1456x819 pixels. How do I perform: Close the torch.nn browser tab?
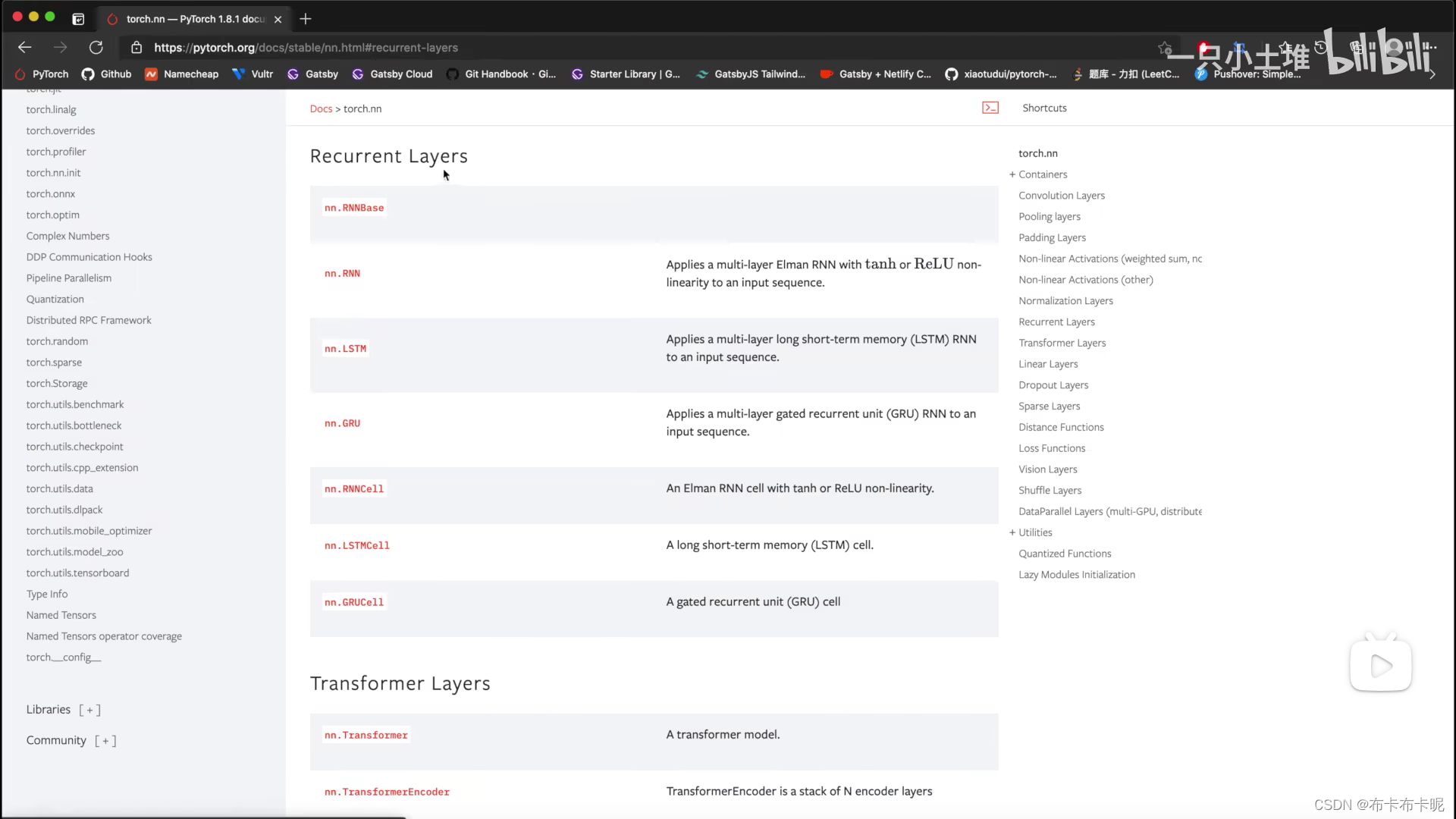[x=278, y=19]
